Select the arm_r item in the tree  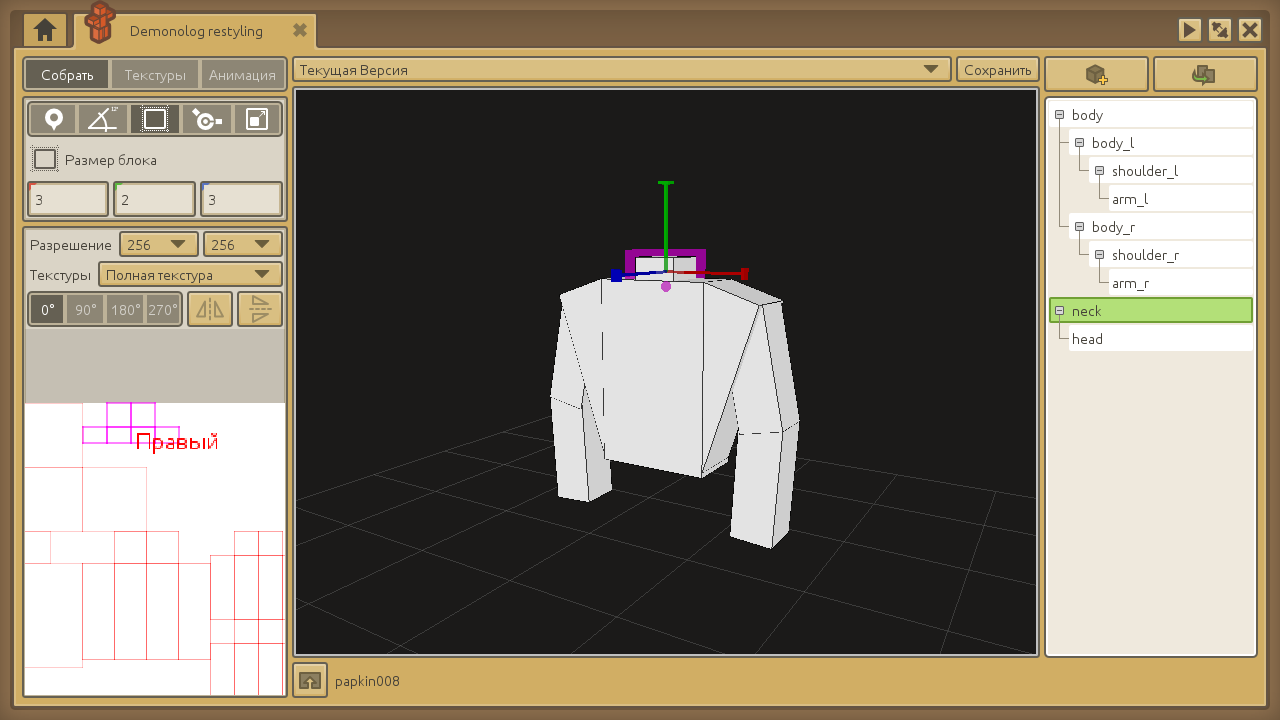point(1130,283)
